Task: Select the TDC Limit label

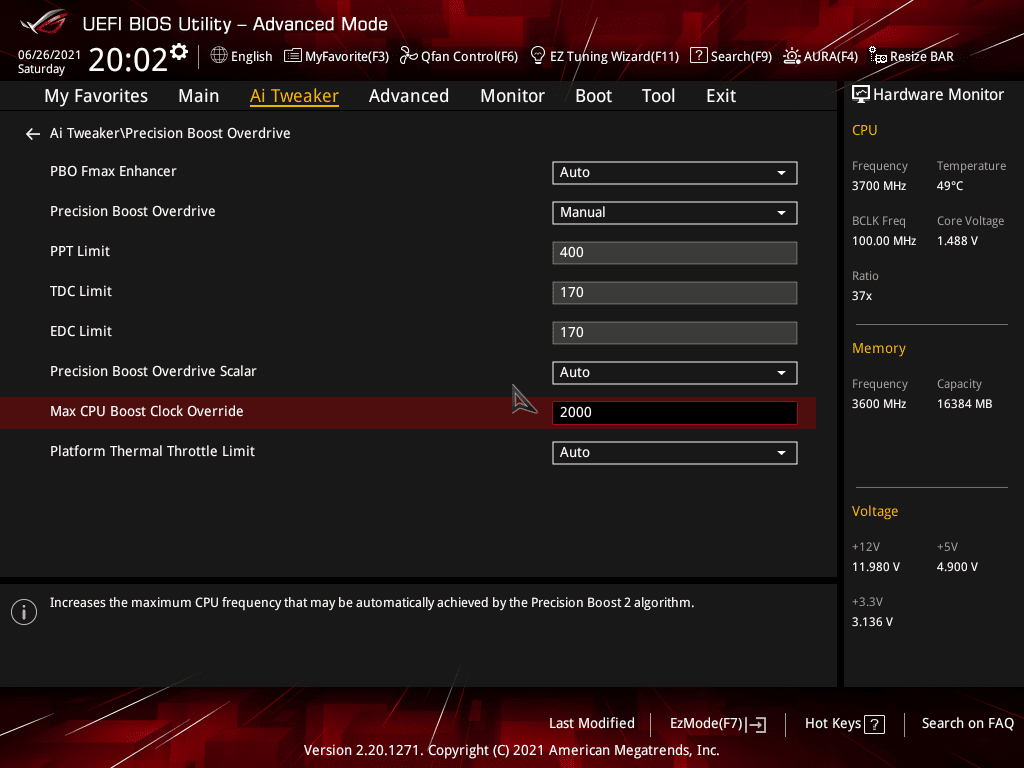Action: pos(81,291)
